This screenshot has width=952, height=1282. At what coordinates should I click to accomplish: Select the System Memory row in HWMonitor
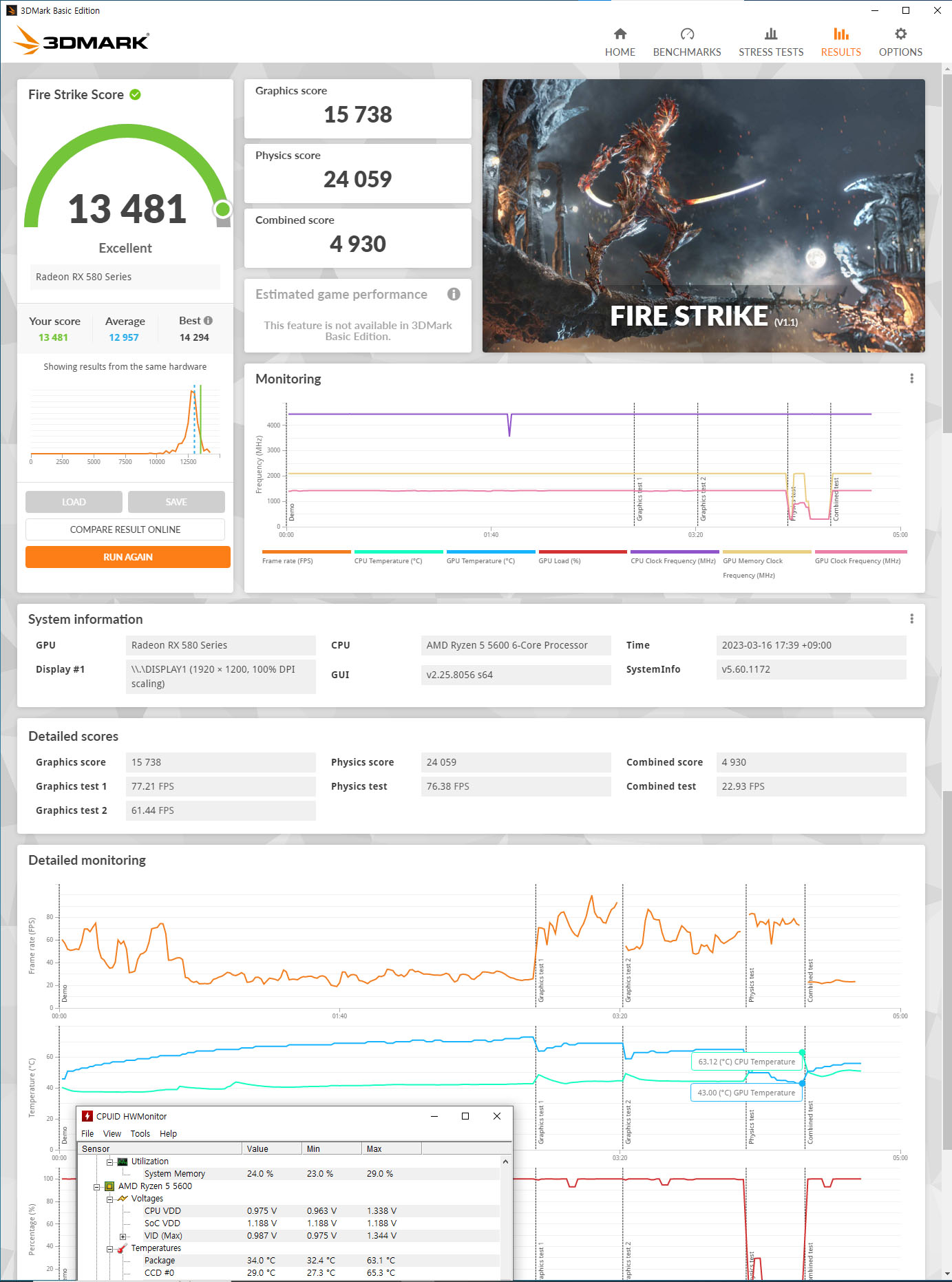coord(289,1174)
